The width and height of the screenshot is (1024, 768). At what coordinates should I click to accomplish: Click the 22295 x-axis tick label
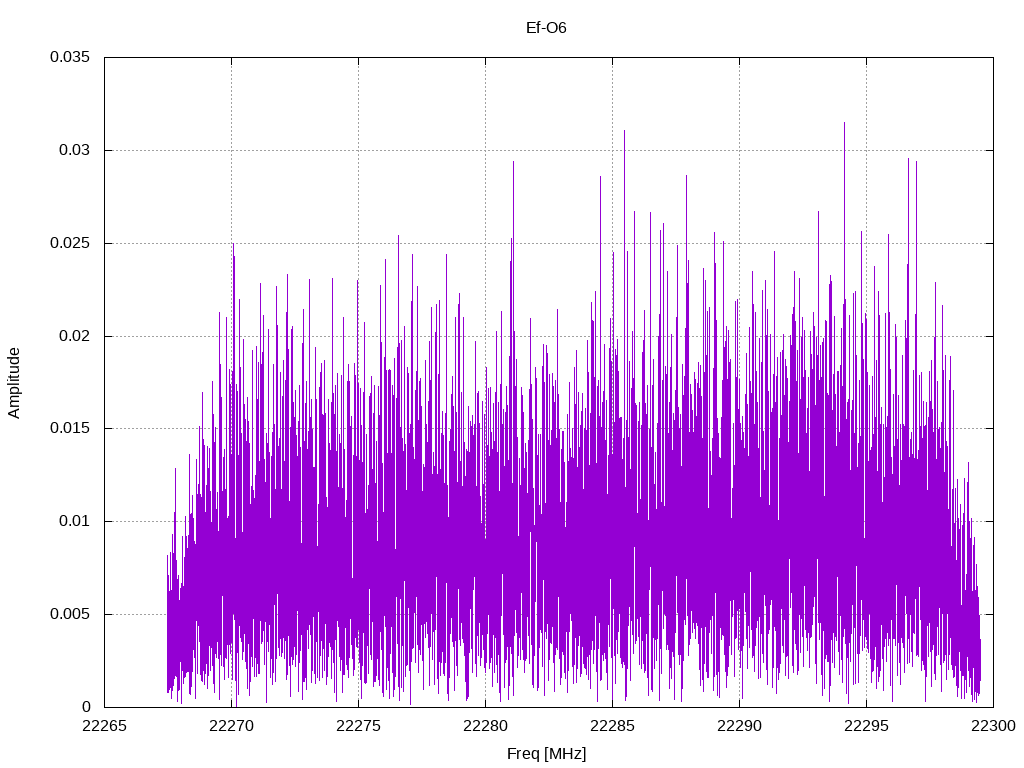point(867,726)
